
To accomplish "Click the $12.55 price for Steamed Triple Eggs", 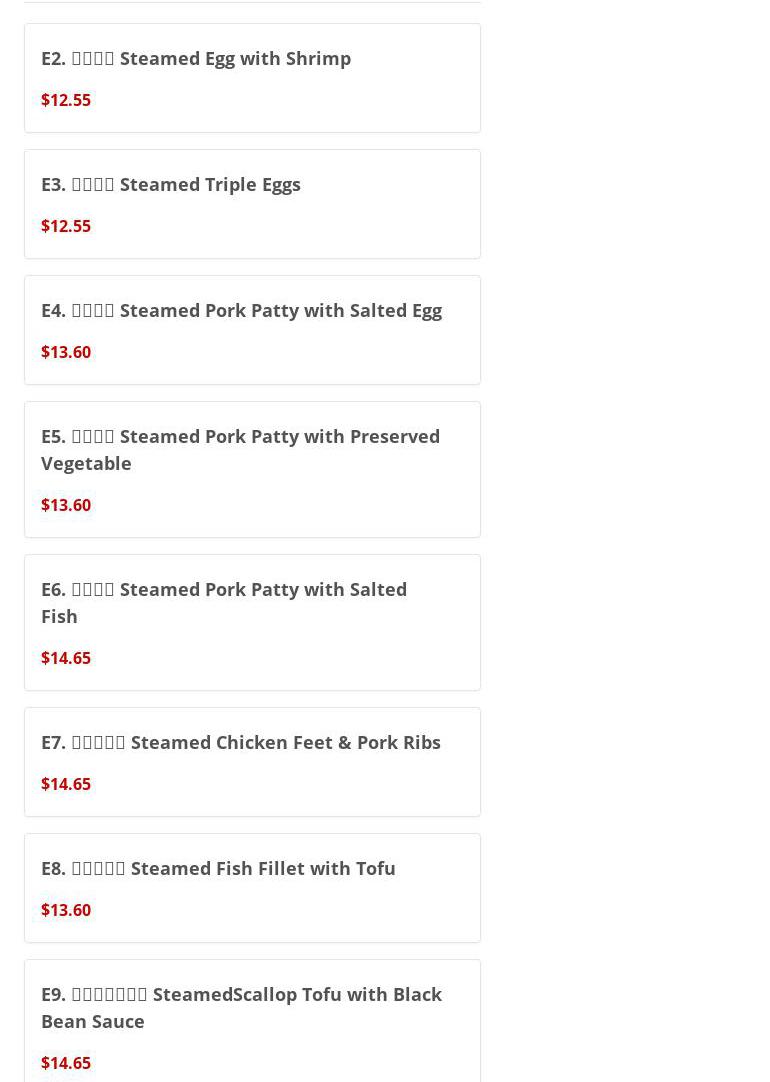I will 66,226.
